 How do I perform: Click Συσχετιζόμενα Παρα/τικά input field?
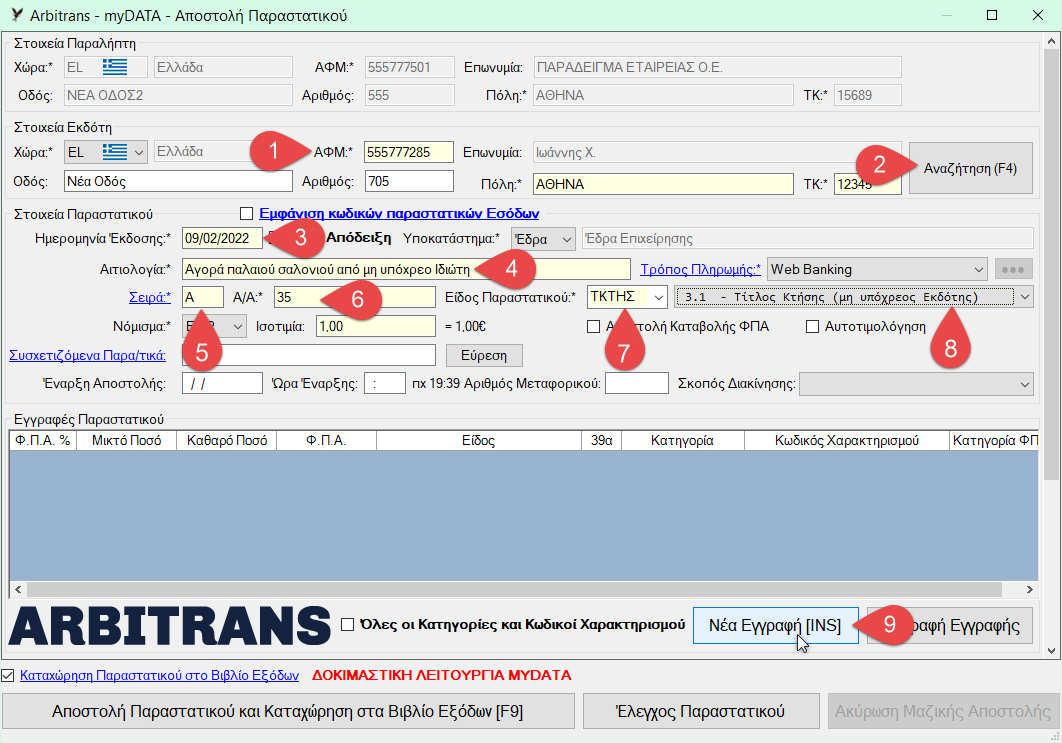coord(309,356)
